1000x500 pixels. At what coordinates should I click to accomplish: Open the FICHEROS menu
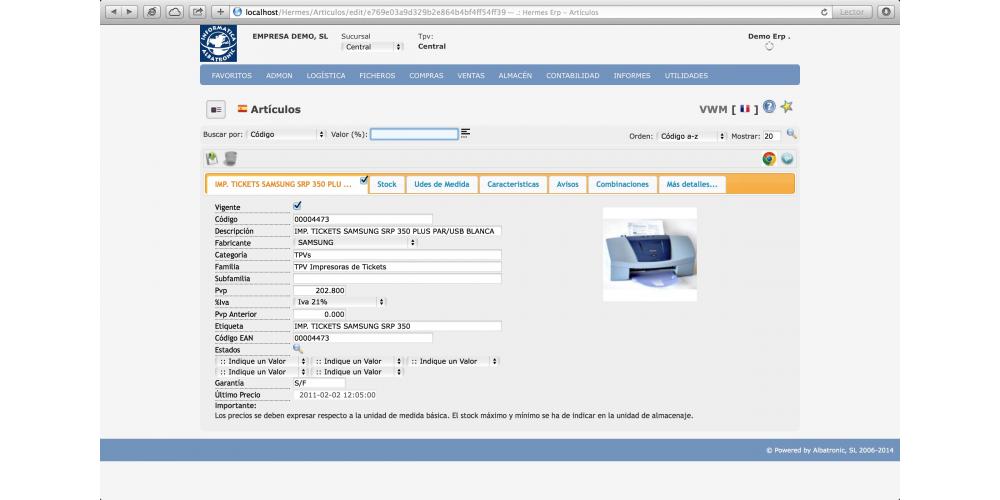[x=377, y=75]
